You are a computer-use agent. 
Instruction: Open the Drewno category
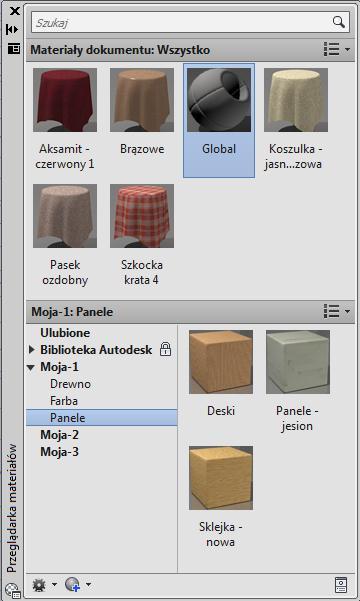coord(71,384)
